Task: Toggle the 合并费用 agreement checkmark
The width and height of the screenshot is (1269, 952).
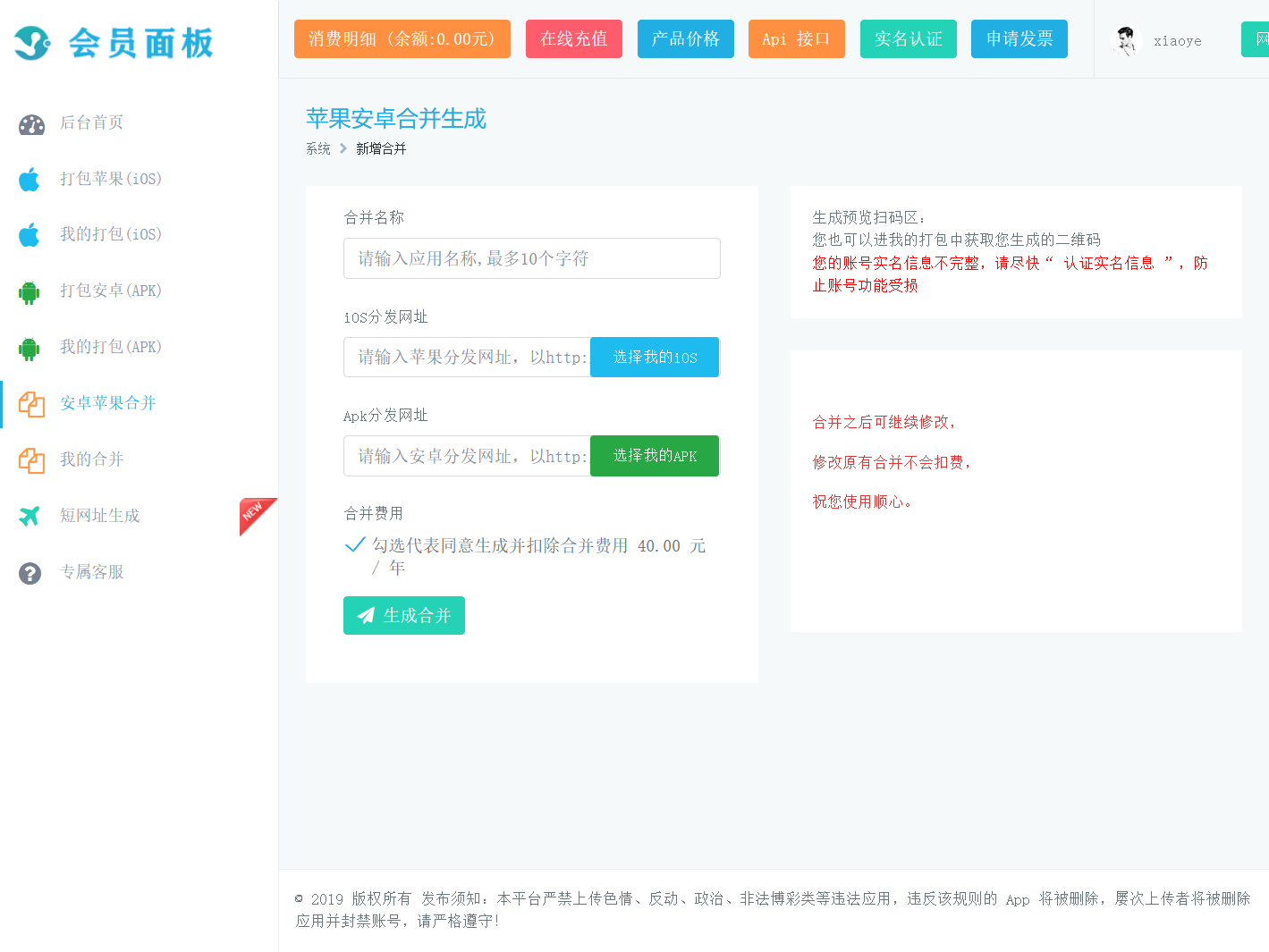Action: pyautogui.click(x=355, y=544)
